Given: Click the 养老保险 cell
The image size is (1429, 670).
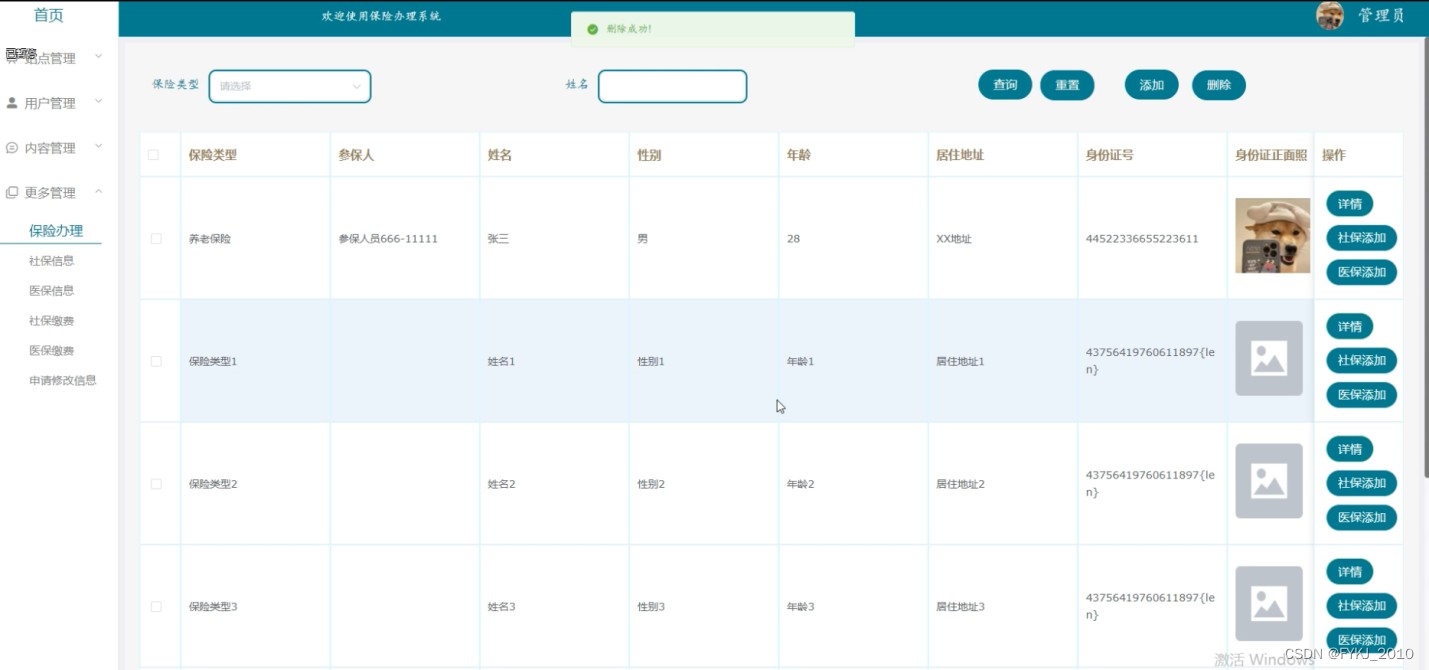Looking at the screenshot, I should [x=210, y=239].
